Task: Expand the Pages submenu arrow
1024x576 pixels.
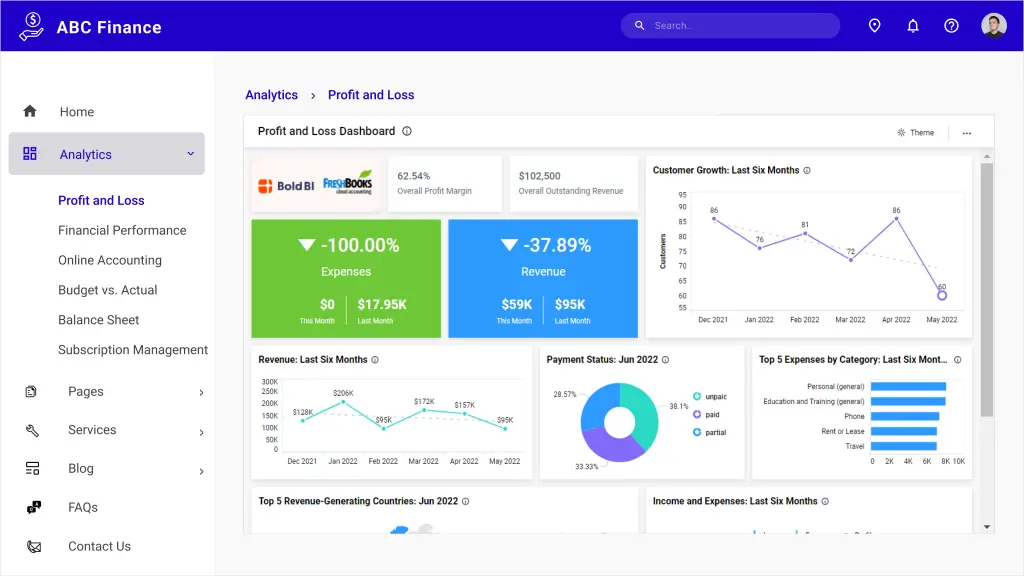Action: (201, 393)
